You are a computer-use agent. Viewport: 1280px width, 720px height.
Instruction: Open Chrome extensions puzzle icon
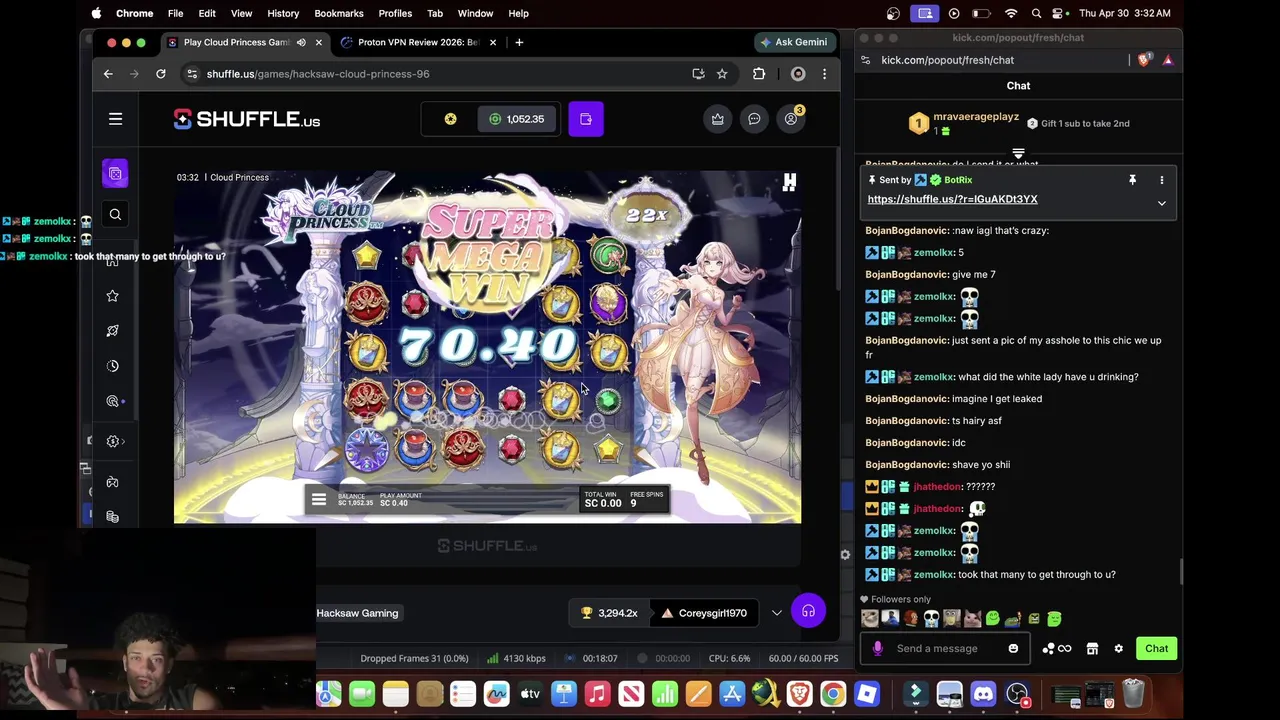click(759, 74)
